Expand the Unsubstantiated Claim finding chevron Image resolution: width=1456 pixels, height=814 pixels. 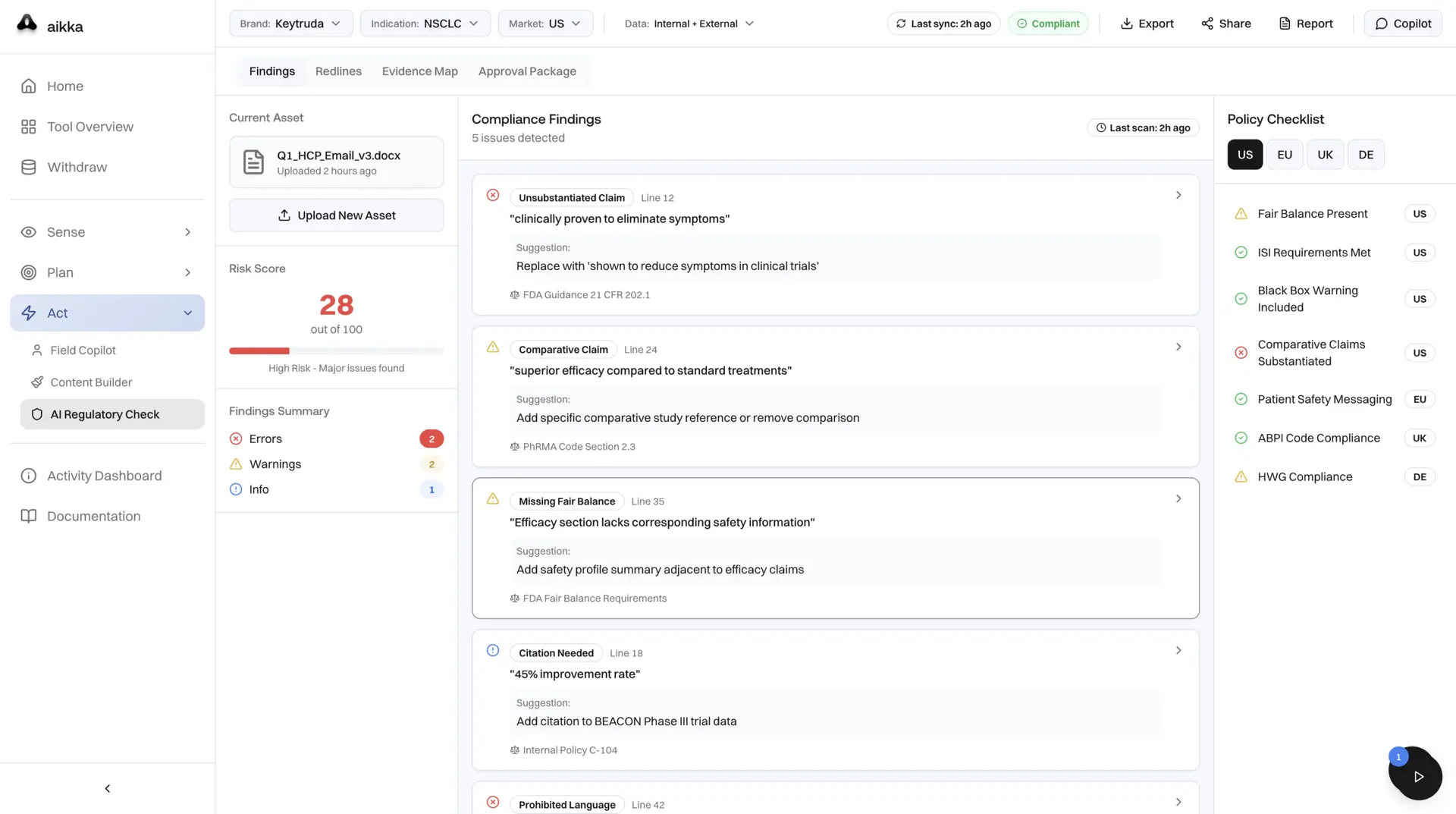1178,196
